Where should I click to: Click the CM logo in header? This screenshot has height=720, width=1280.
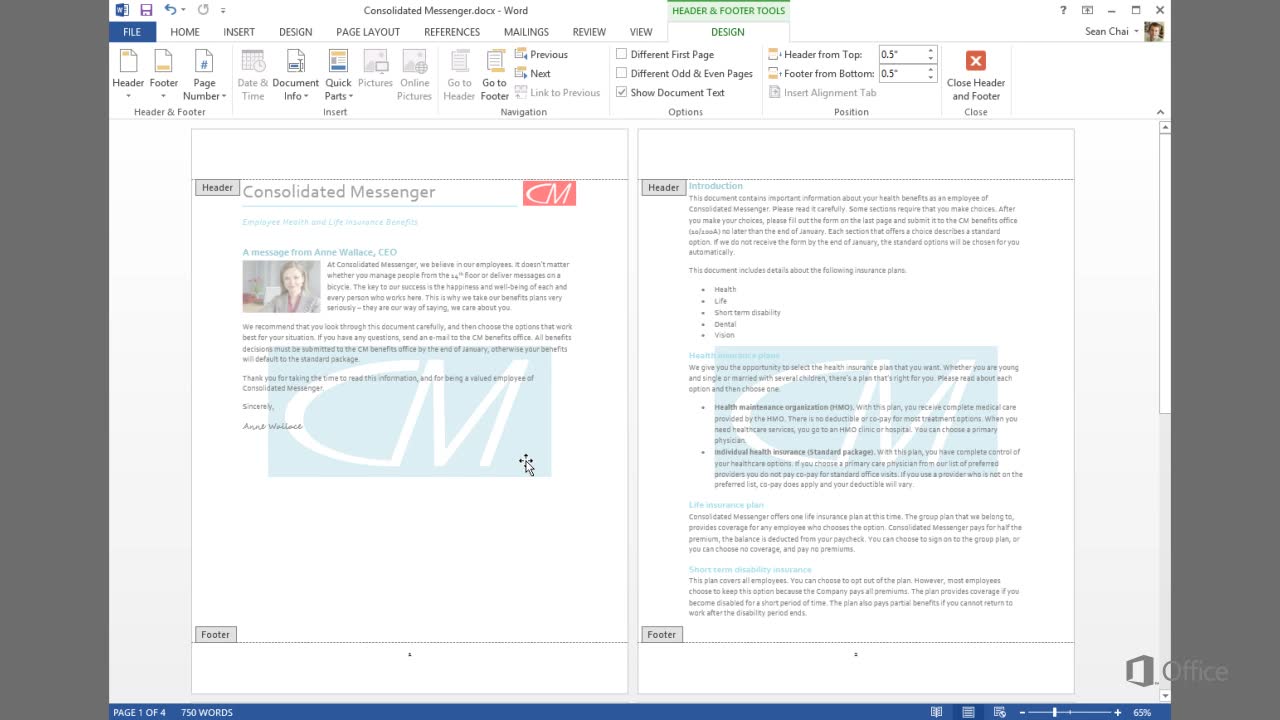click(x=549, y=193)
